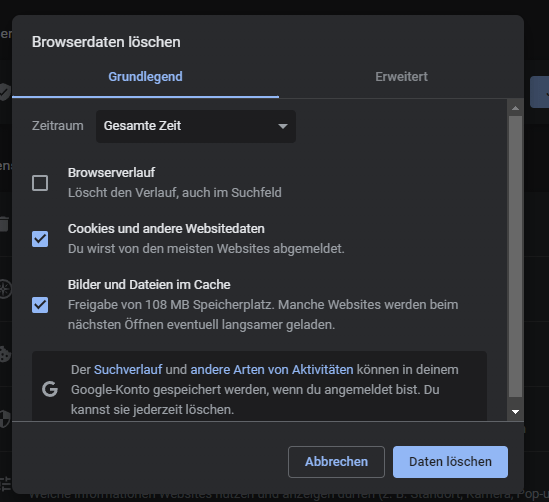Click the cookie icon on left edge

tap(5, 354)
